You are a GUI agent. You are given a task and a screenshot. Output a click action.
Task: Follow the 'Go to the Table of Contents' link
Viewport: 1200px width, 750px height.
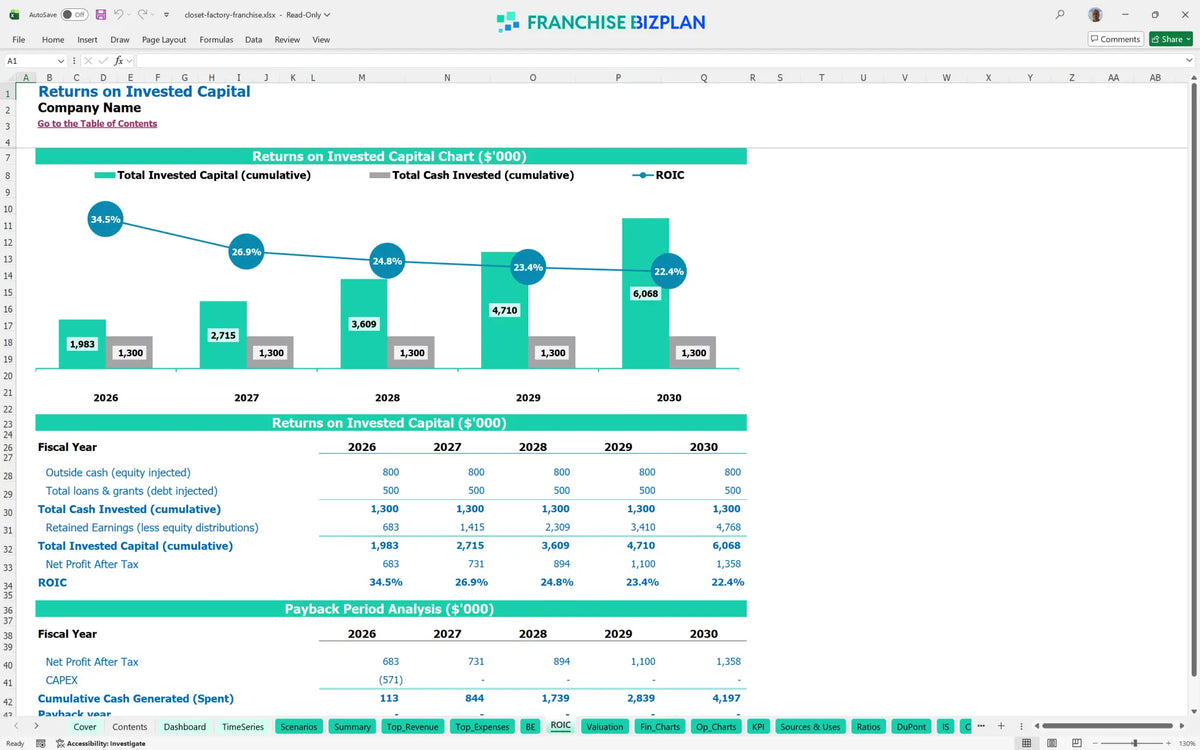click(97, 124)
